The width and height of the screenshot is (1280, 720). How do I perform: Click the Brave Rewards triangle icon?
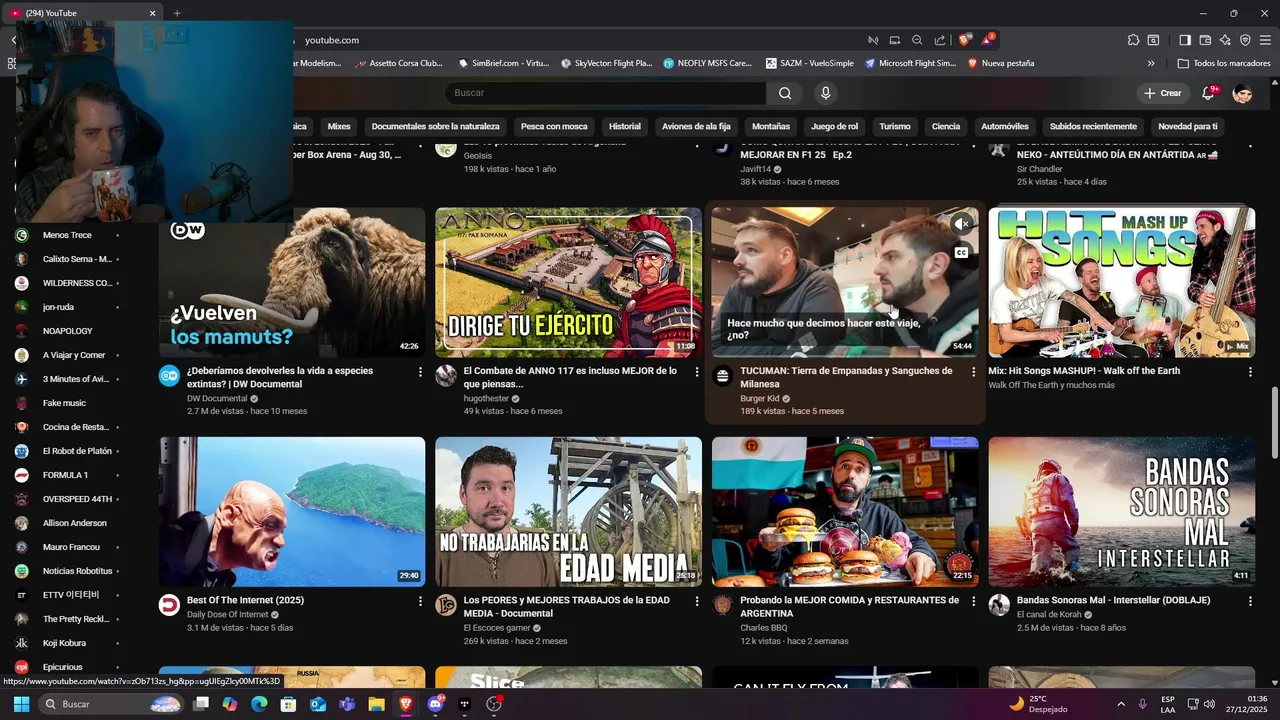[988, 40]
